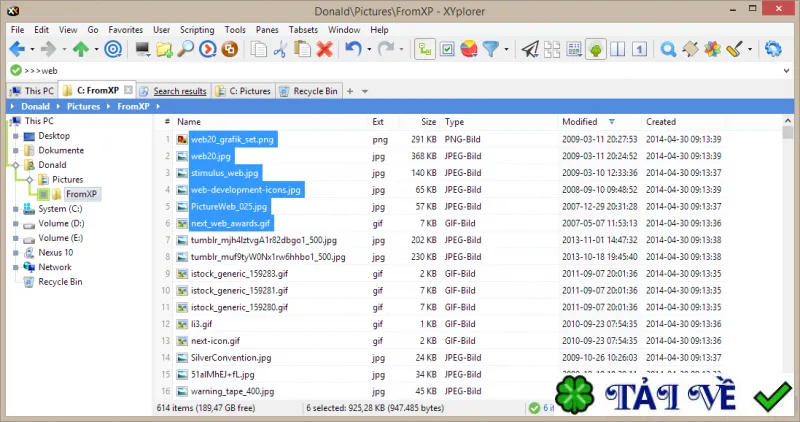Click the blue Quick Search magnifier
This screenshot has width=800, height=422.
pyautogui.click(x=668, y=49)
